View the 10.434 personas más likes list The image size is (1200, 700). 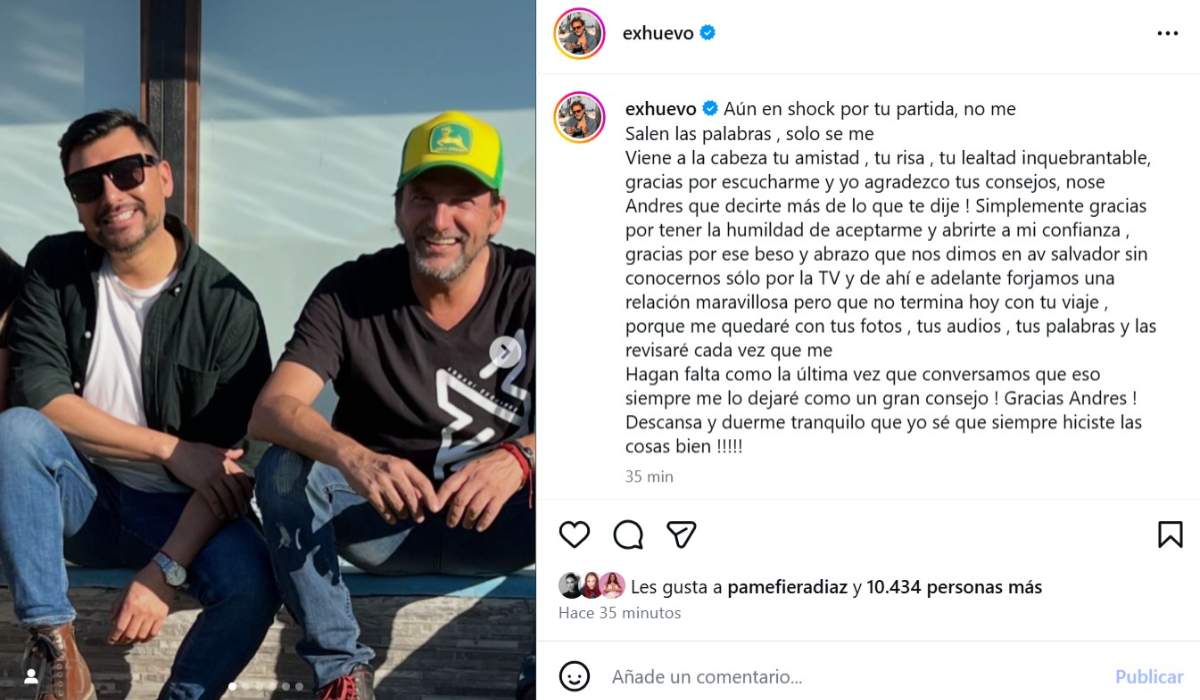pos(954,588)
